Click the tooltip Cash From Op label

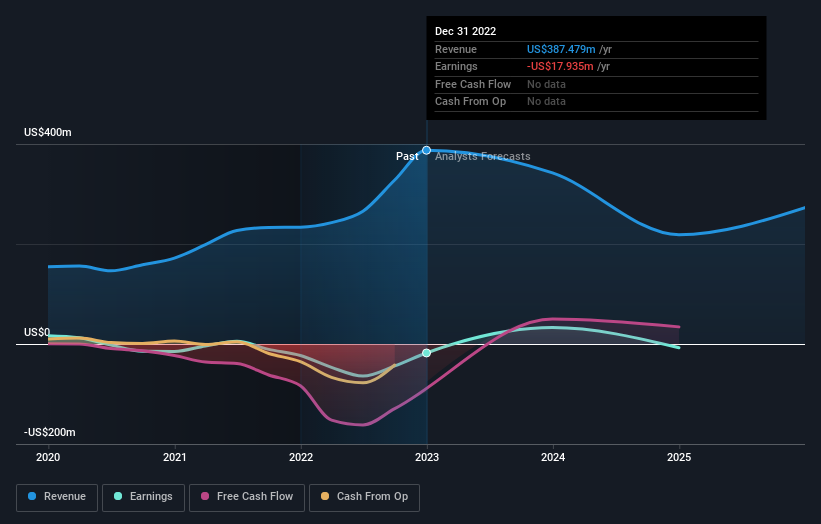click(x=471, y=102)
